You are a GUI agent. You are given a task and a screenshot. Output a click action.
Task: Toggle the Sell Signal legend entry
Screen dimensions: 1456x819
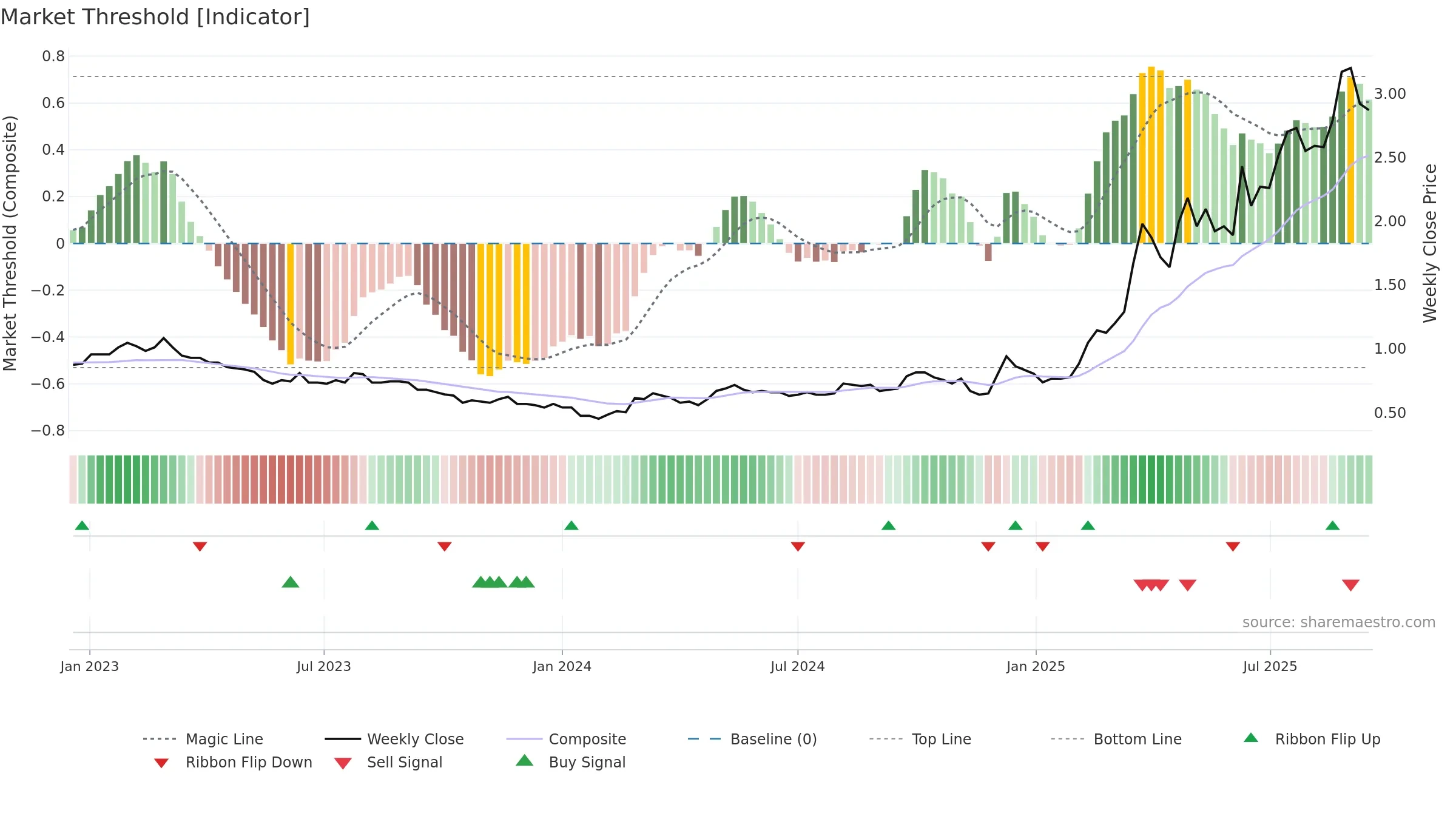point(388,762)
